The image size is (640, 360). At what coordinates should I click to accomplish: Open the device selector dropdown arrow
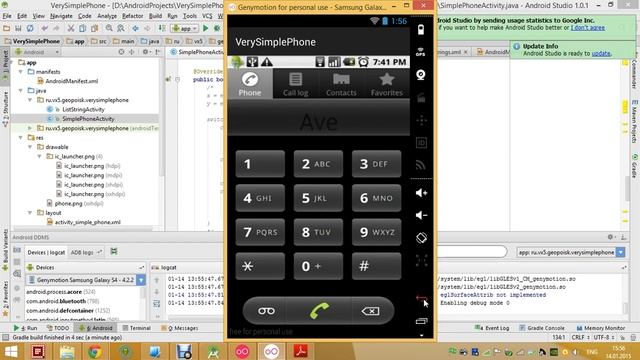tap(141, 280)
